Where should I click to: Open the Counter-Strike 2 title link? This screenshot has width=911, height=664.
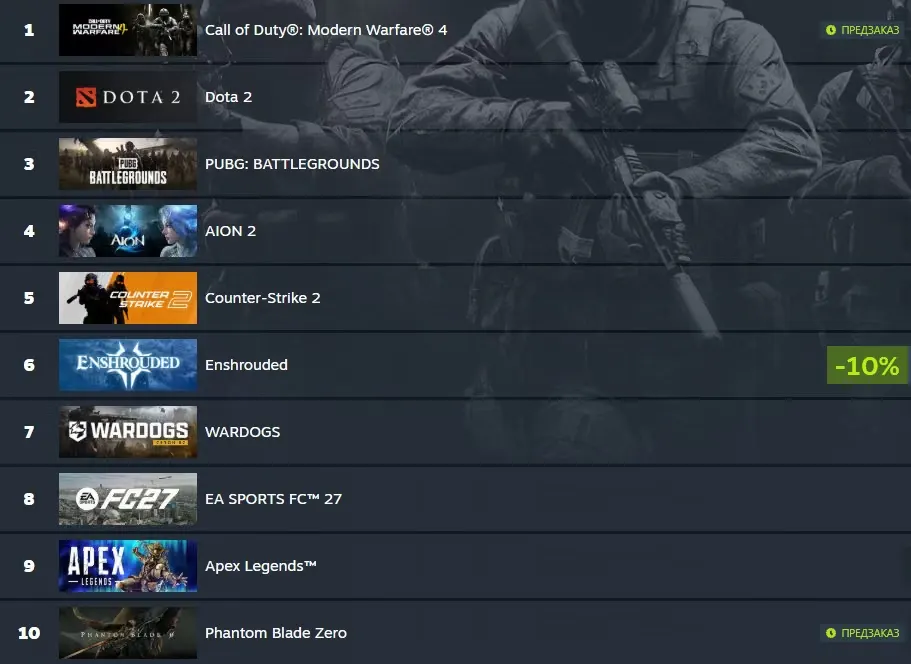coord(263,298)
